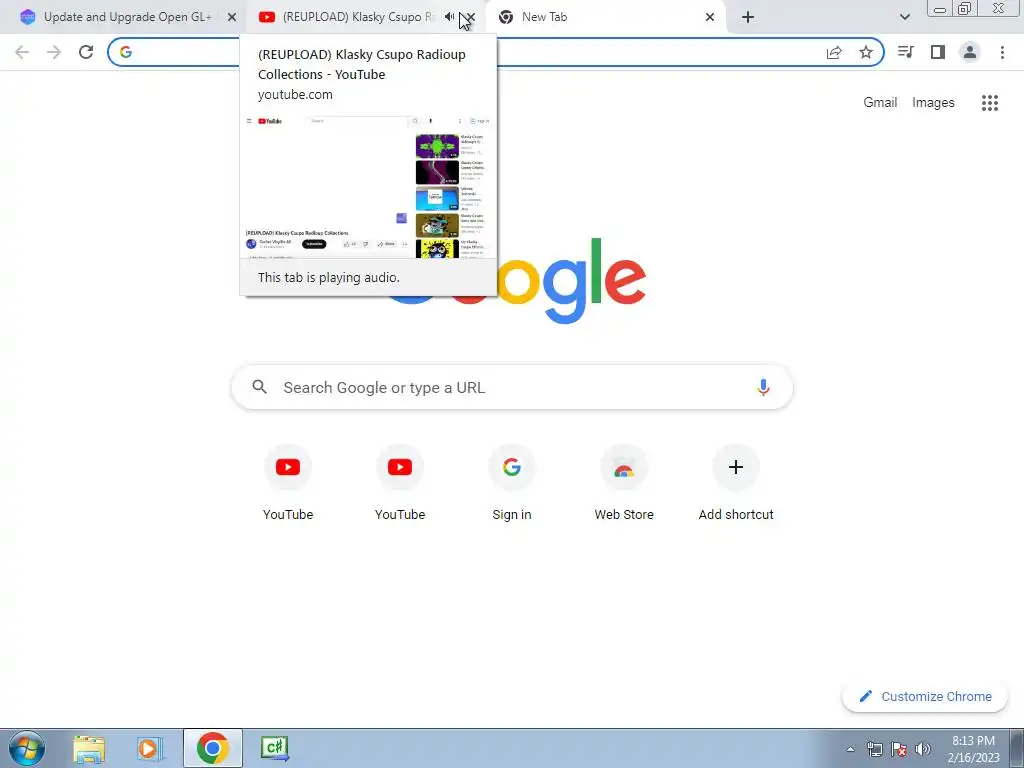This screenshot has height=768, width=1024.
Task: Open second YouTube shortcut tile
Action: click(x=400, y=483)
